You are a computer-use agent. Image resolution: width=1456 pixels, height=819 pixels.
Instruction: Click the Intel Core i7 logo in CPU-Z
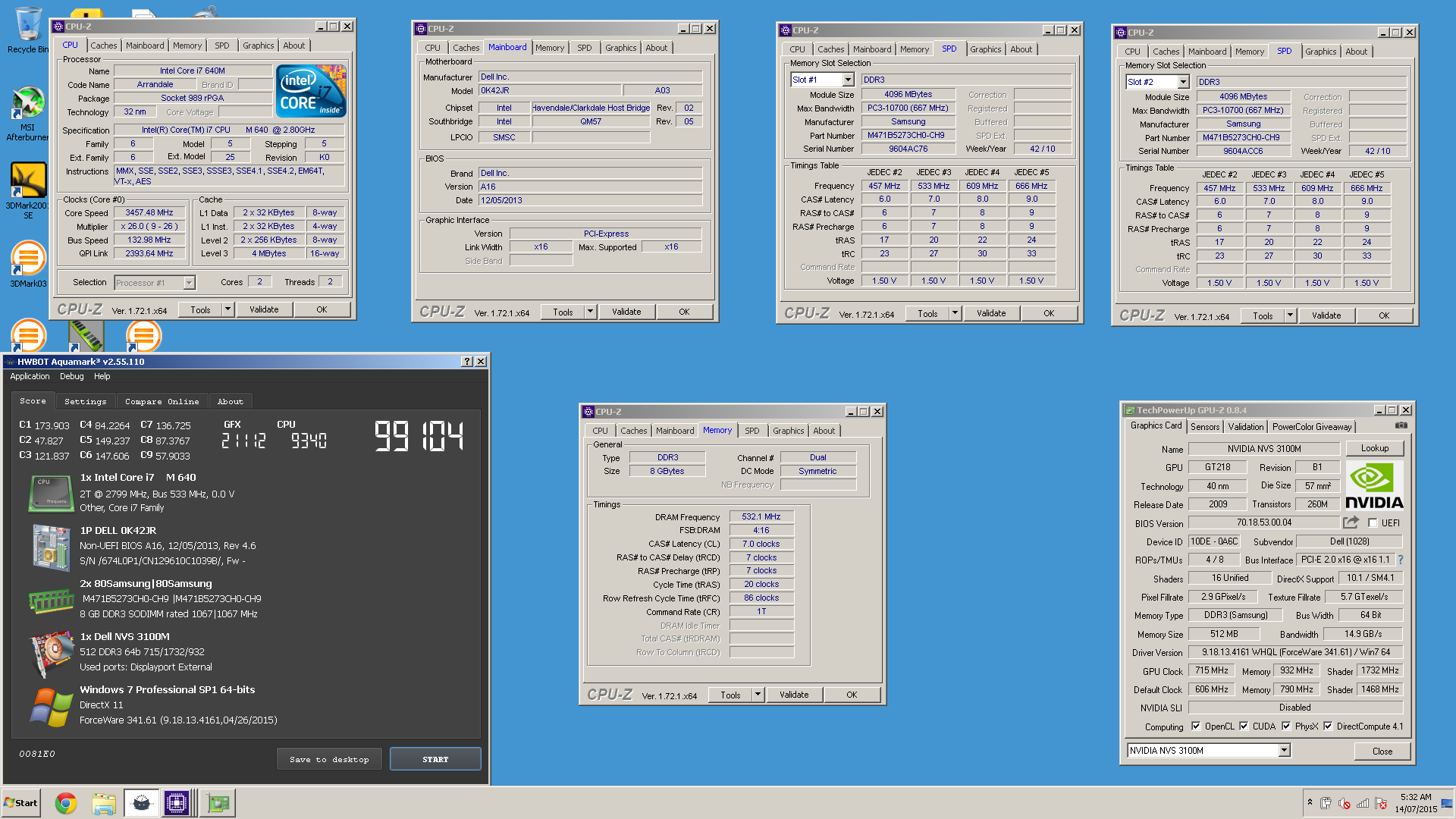click(x=312, y=91)
